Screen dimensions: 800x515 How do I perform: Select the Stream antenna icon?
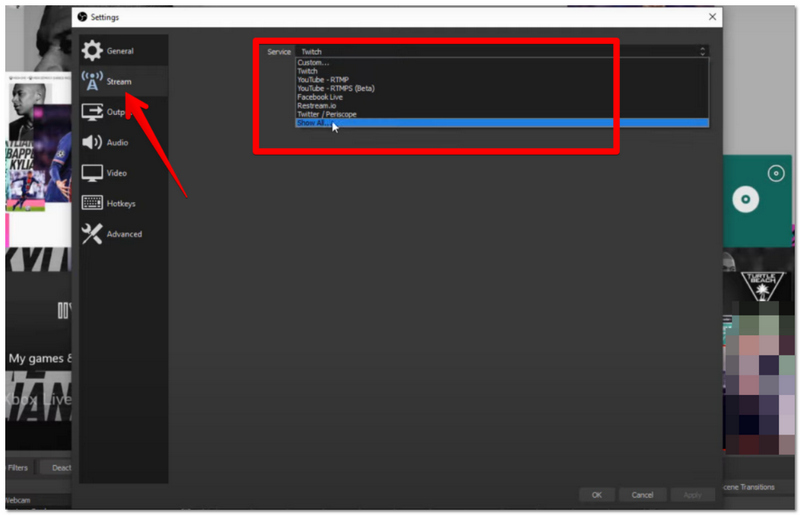point(92,82)
